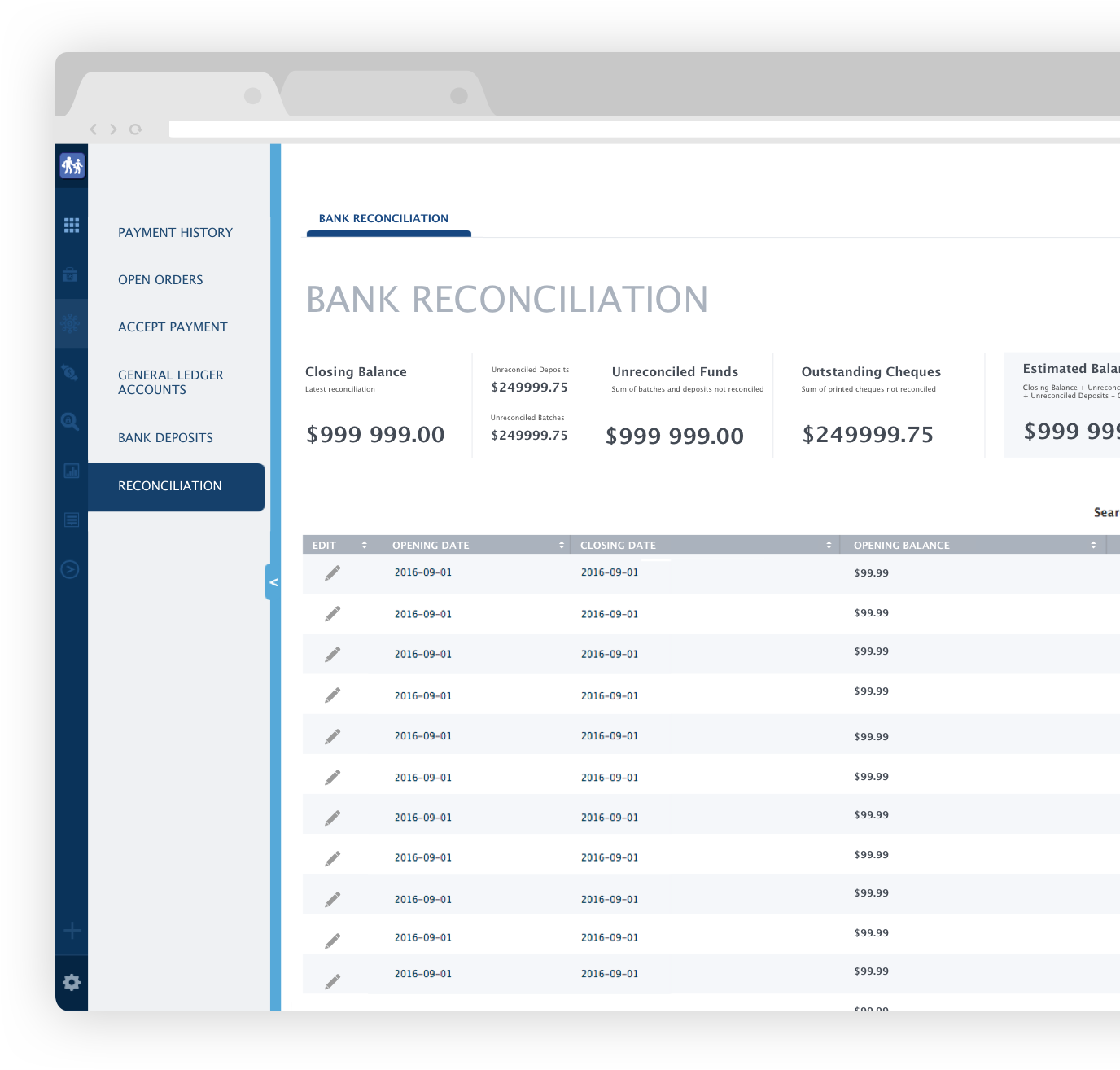Click the browser refresh icon
Screen dimensions: 1120x1070
tap(136, 129)
